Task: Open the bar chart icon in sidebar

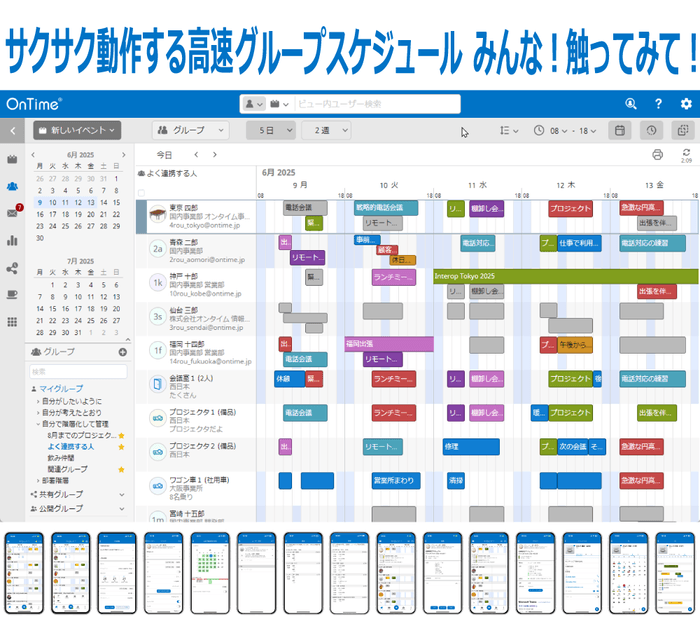Action: [13, 240]
